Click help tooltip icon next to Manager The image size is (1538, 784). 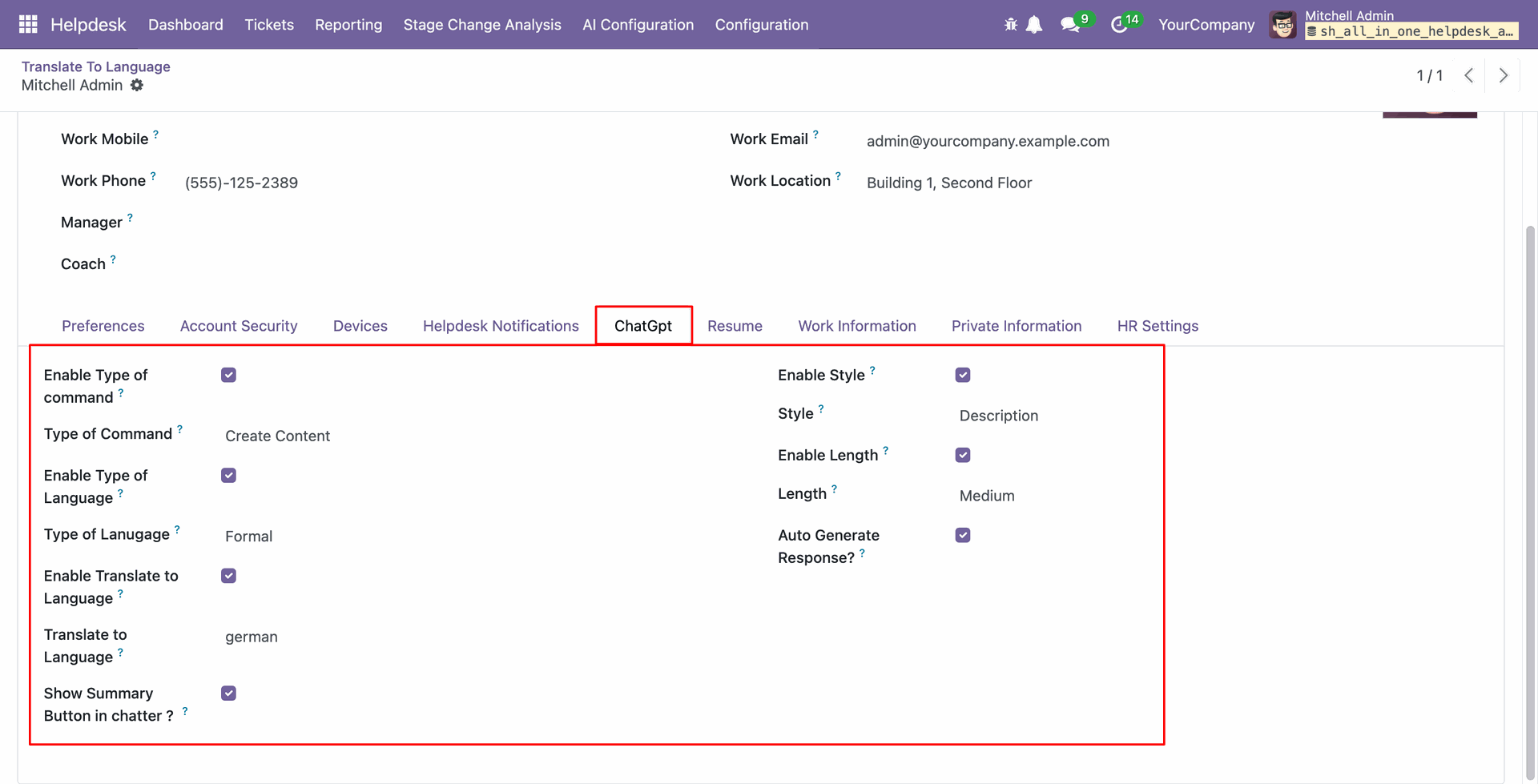click(x=130, y=218)
